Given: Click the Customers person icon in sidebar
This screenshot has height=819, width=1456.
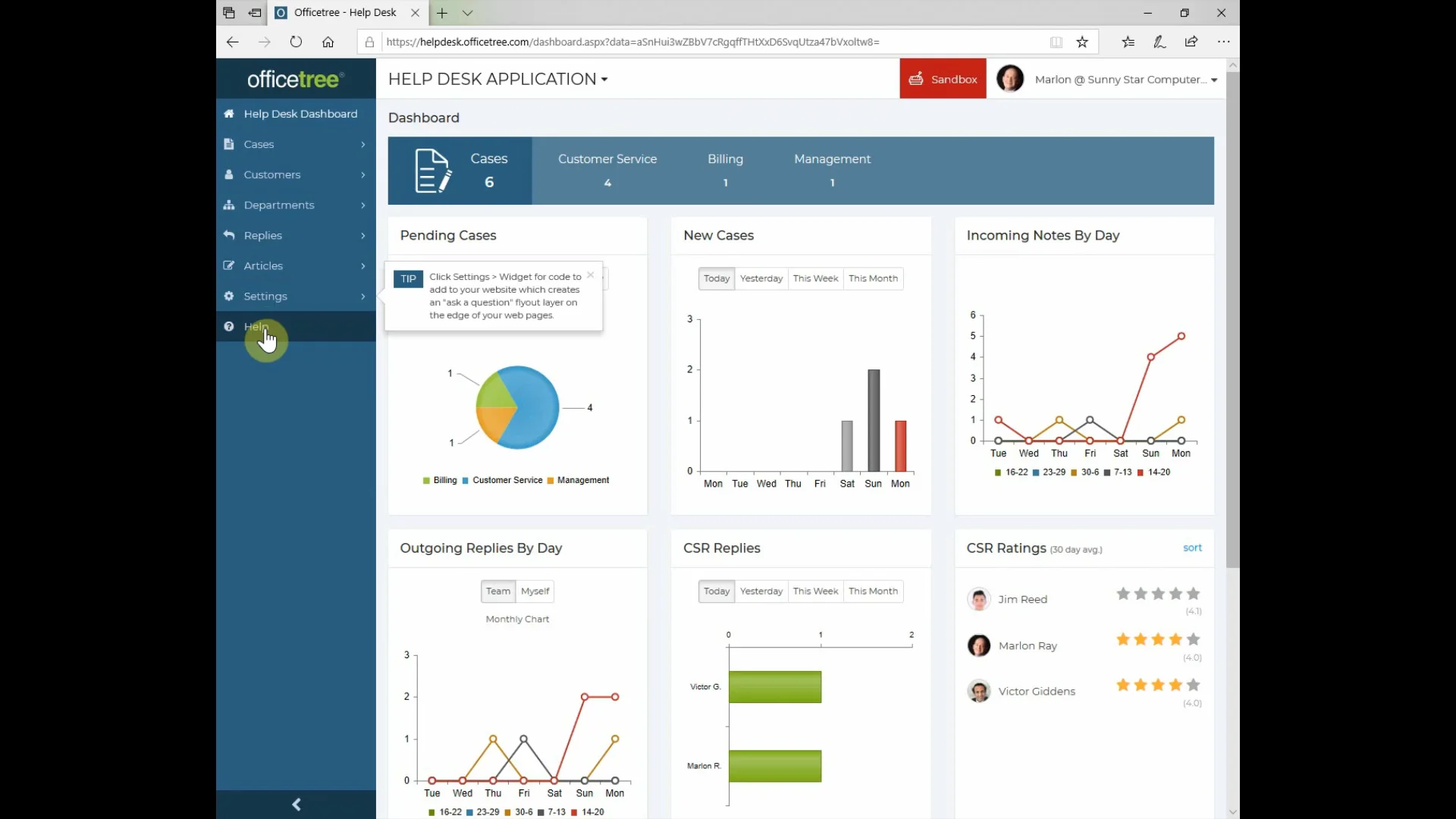Looking at the screenshot, I should coord(229,174).
